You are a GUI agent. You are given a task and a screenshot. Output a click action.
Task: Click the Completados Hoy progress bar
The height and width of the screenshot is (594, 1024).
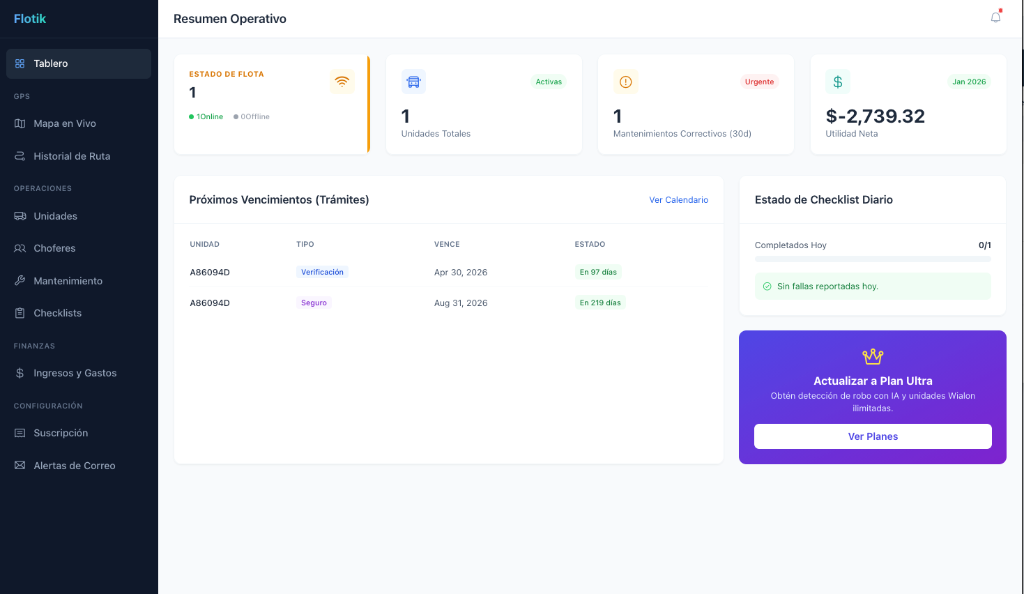pyautogui.click(x=872, y=259)
